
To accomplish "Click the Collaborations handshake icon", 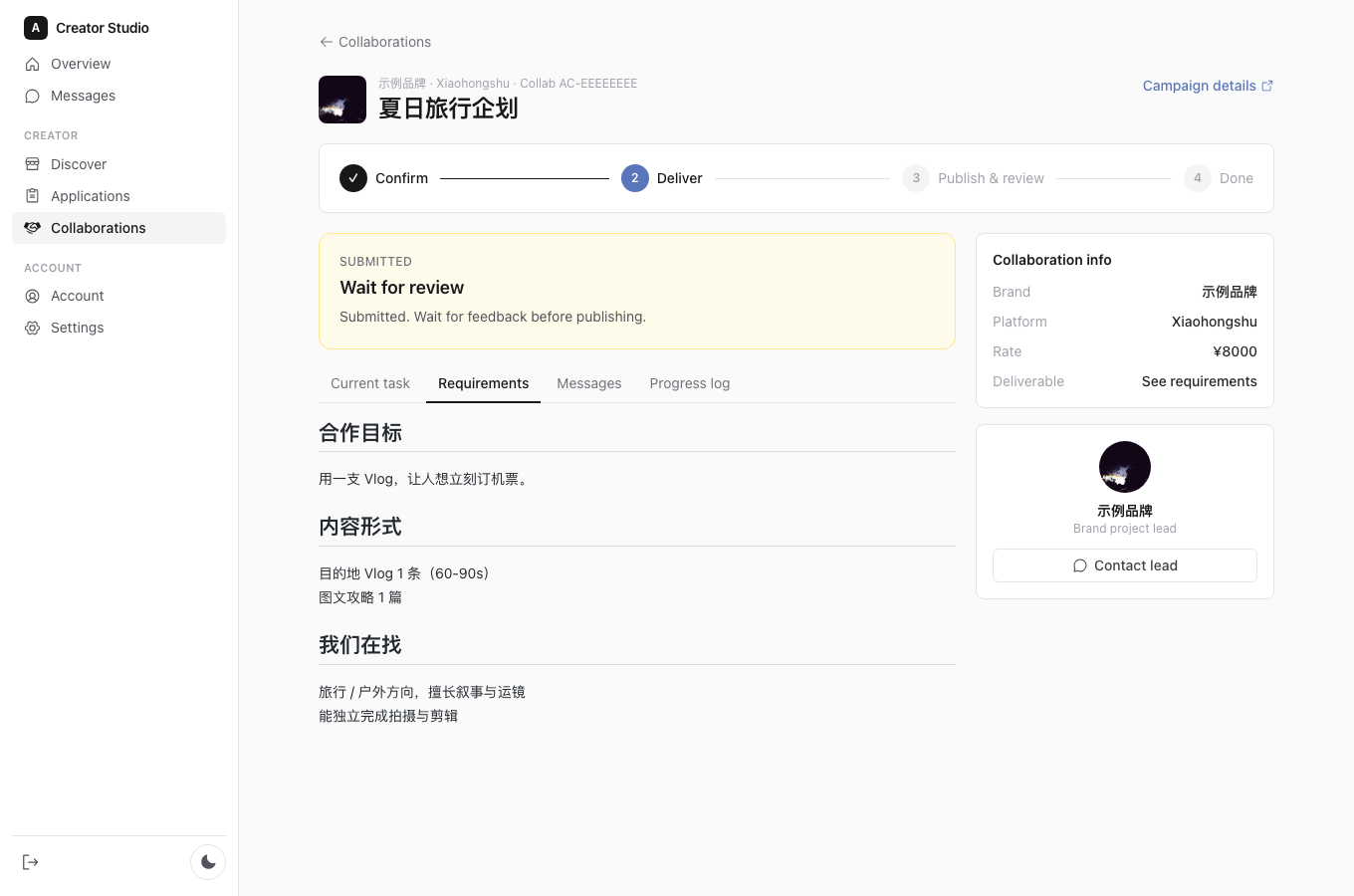I will (32, 228).
